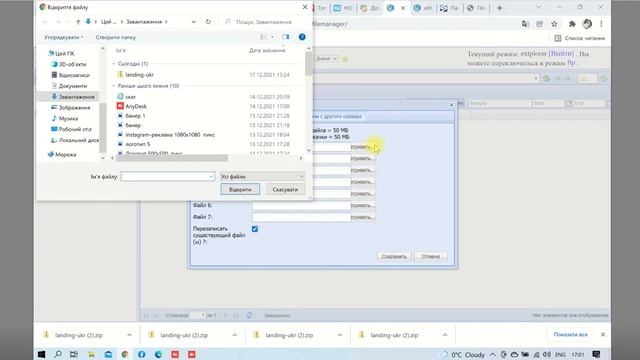Click Сохранить in upload popup

394,256
